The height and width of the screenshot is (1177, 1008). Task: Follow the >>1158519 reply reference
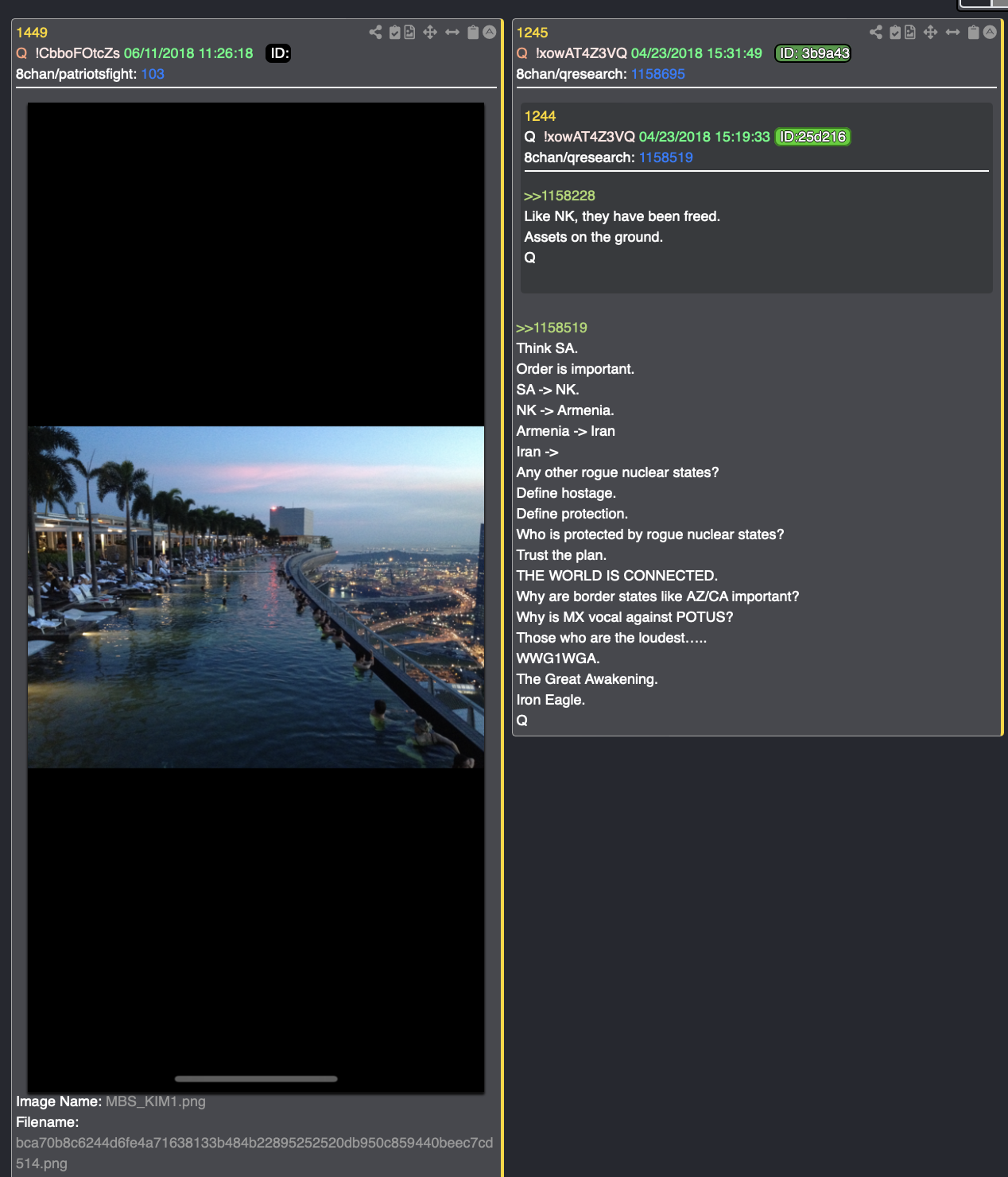pyautogui.click(x=552, y=328)
